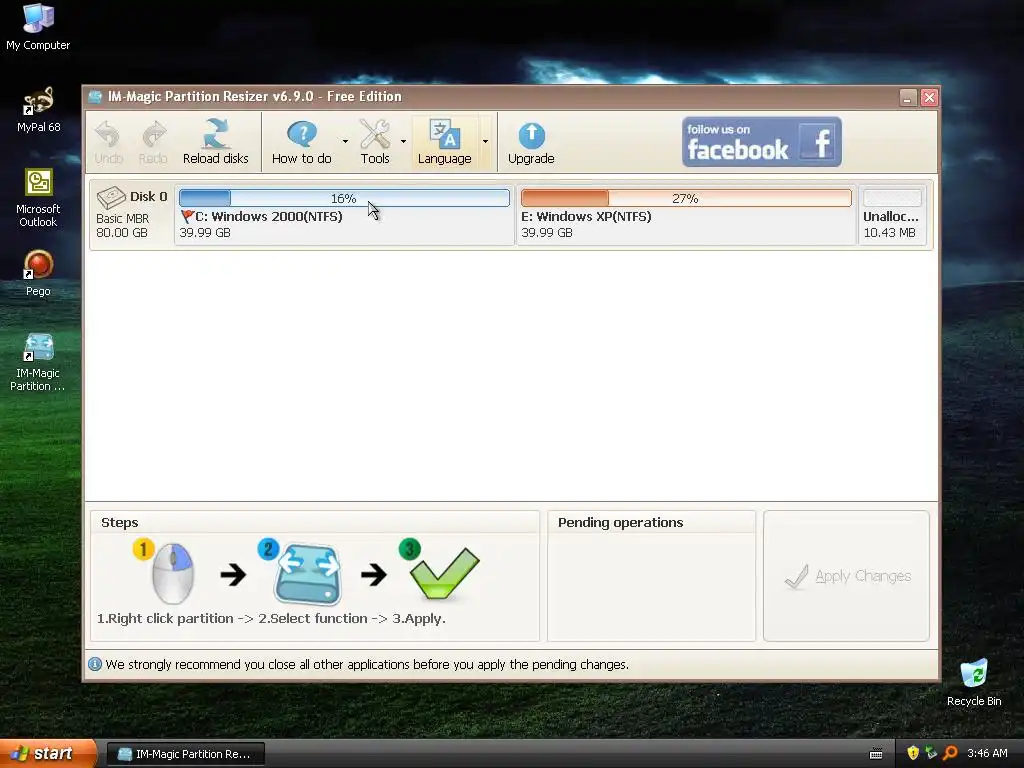
Task: Open the Windows start menu
Action: click(x=48, y=754)
